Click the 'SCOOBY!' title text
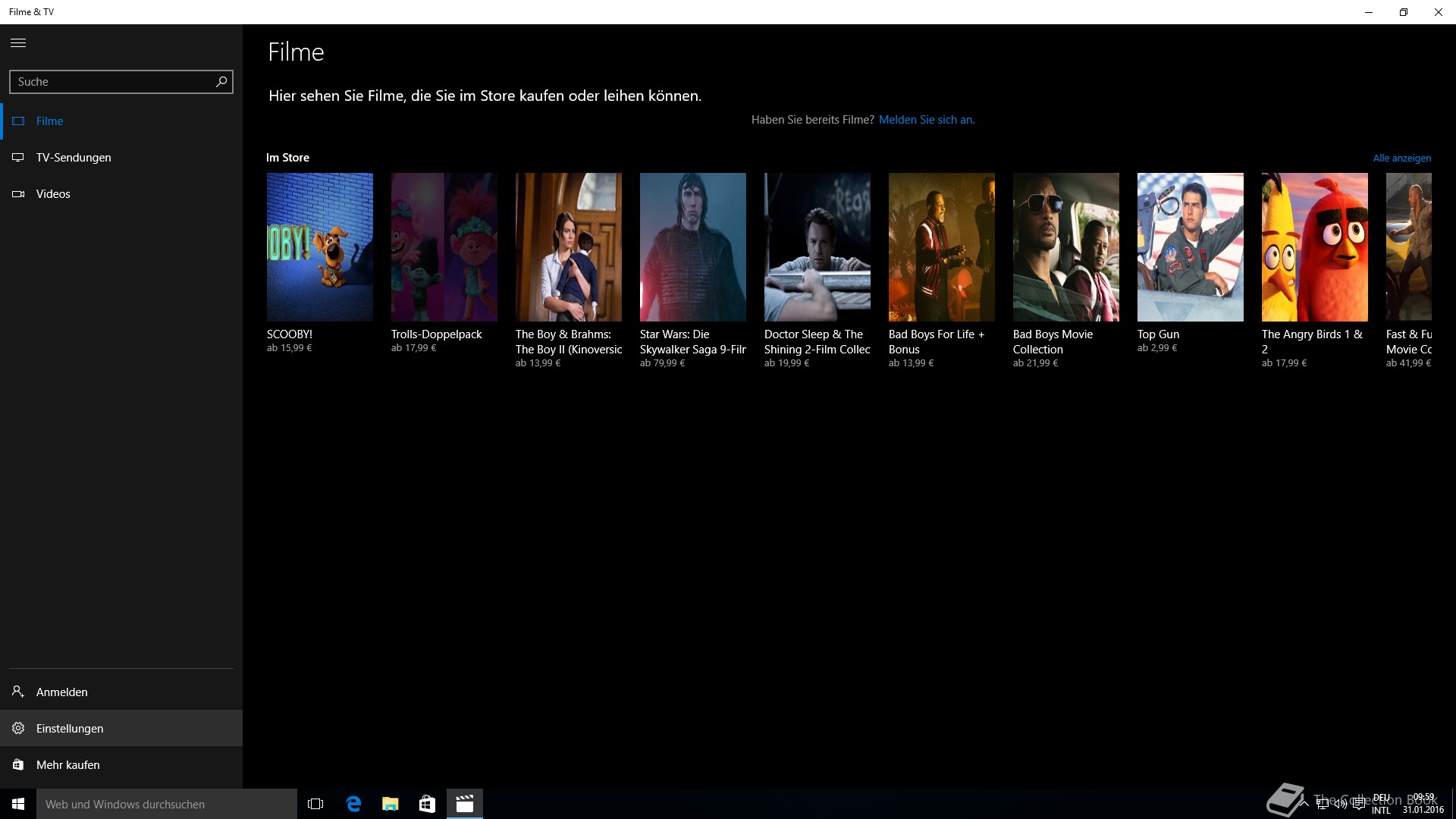The height and width of the screenshot is (819, 1456). coord(290,334)
